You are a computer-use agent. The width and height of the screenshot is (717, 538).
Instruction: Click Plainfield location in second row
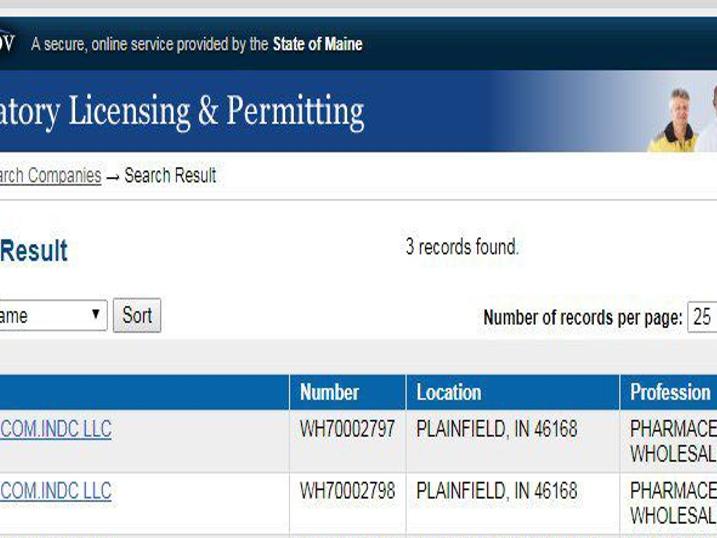click(497, 492)
